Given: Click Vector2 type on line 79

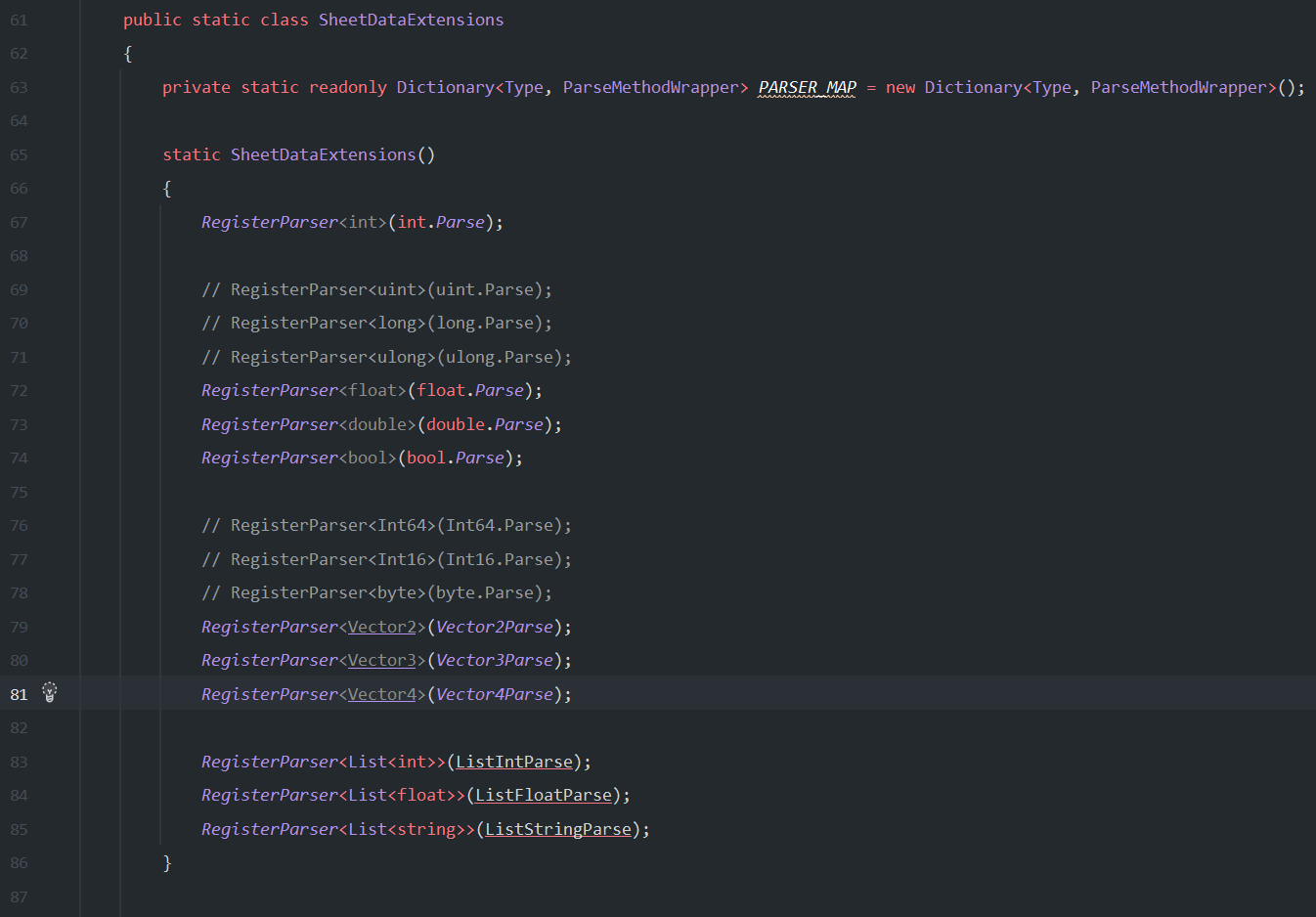Looking at the screenshot, I should tap(382, 627).
